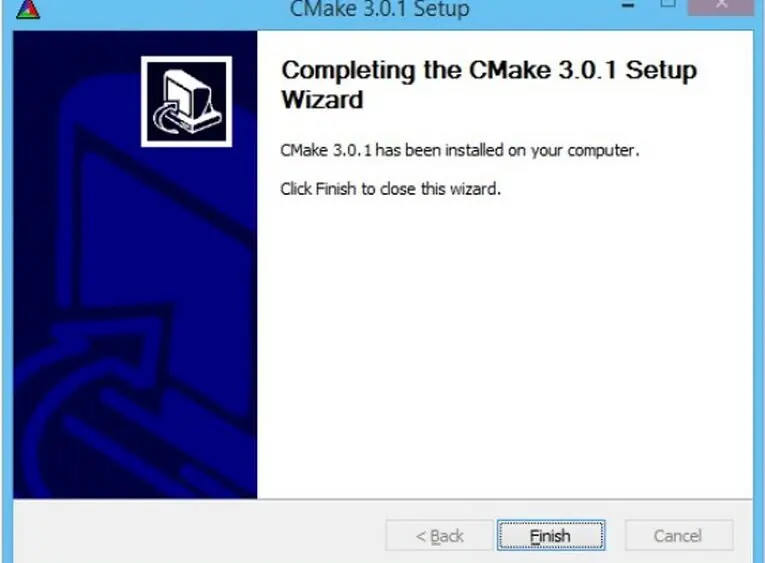This screenshot has width=765, height=563.
Task: Click 'CMake 3.0.1 has been installed' message
Action: (x=460, y=150)
